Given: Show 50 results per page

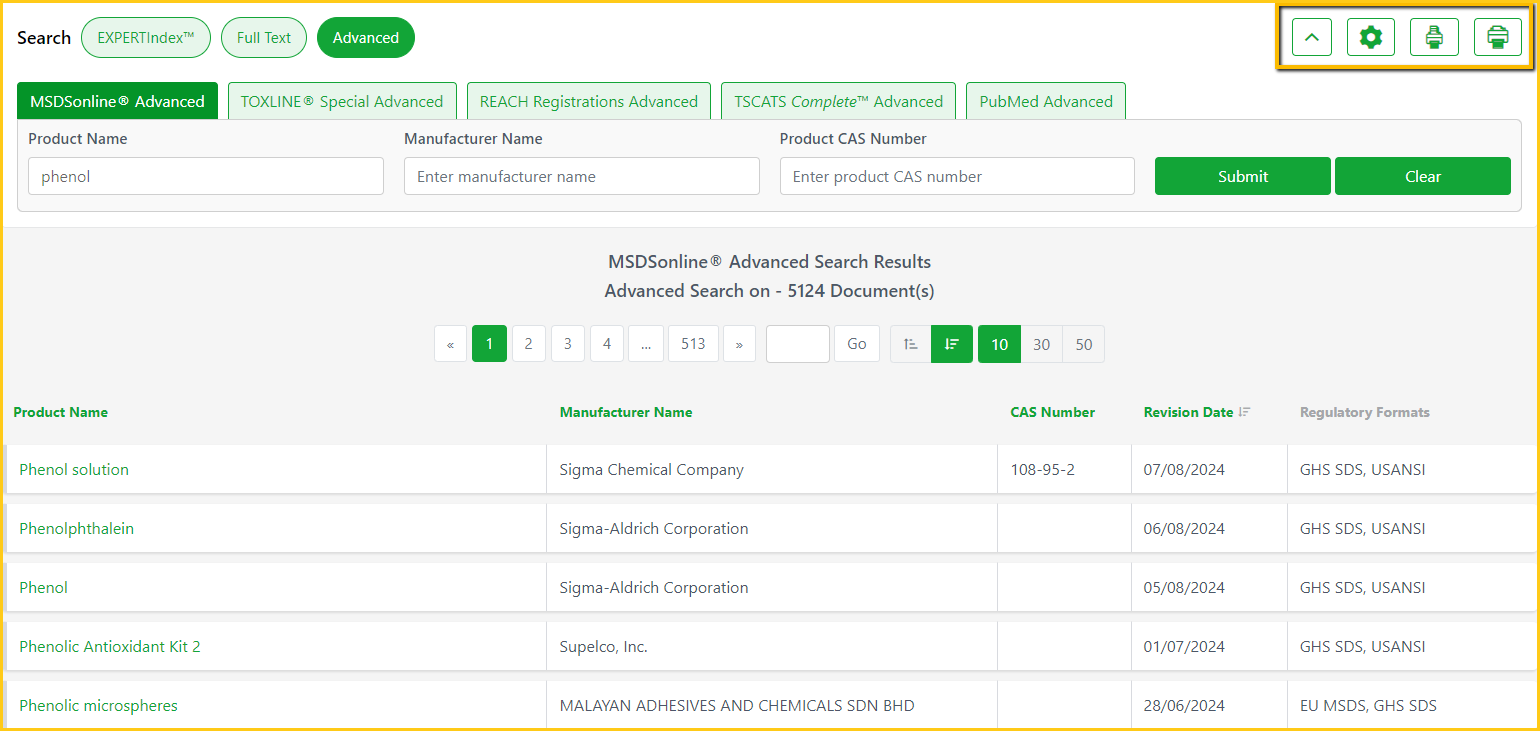Looking at the screenshot, I should click(x=1084, y=344).
